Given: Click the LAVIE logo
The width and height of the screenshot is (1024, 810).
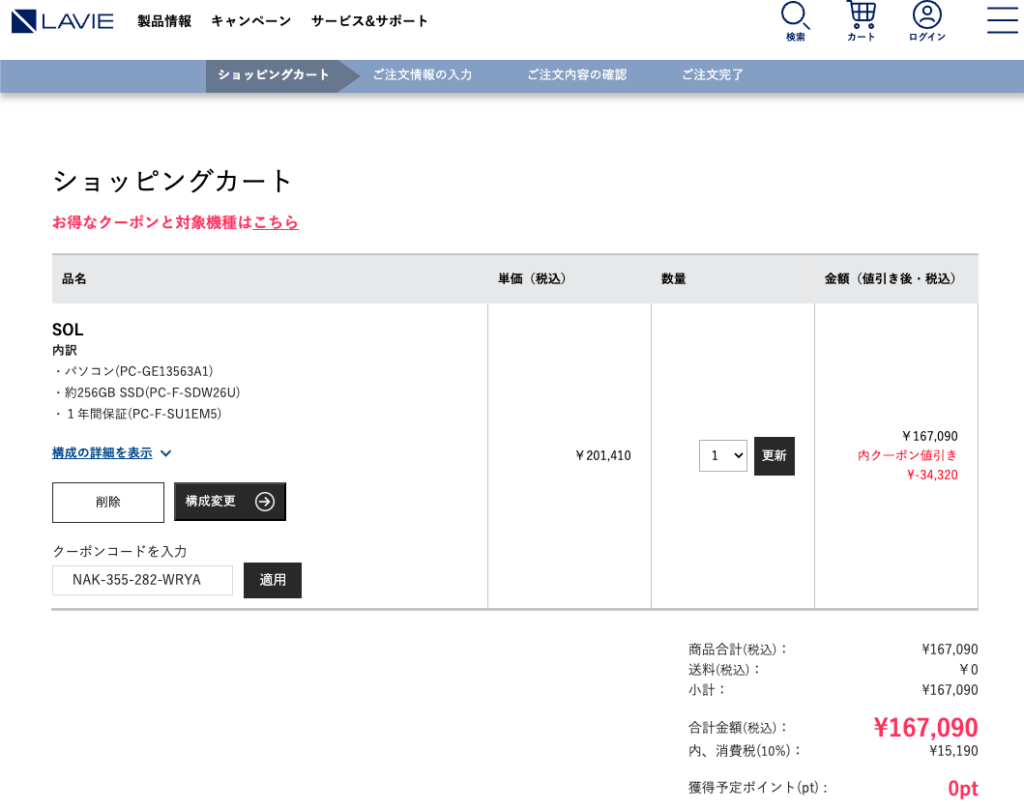Looking at the screenshot, I should [x=63, y=21].
